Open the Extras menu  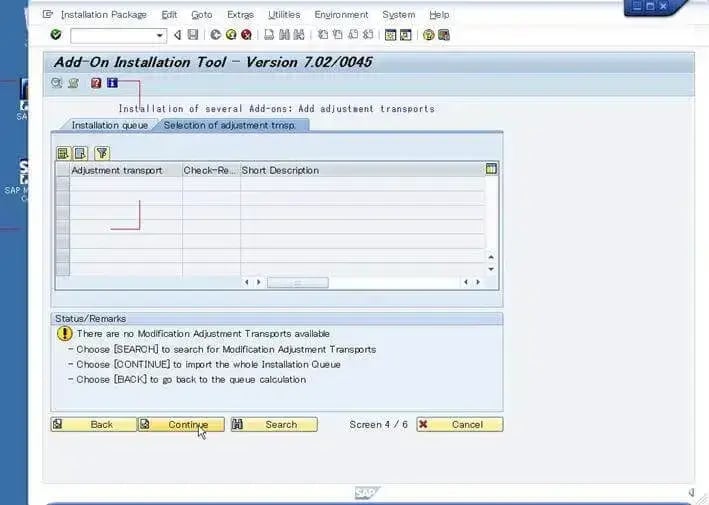tap(240, 15)
